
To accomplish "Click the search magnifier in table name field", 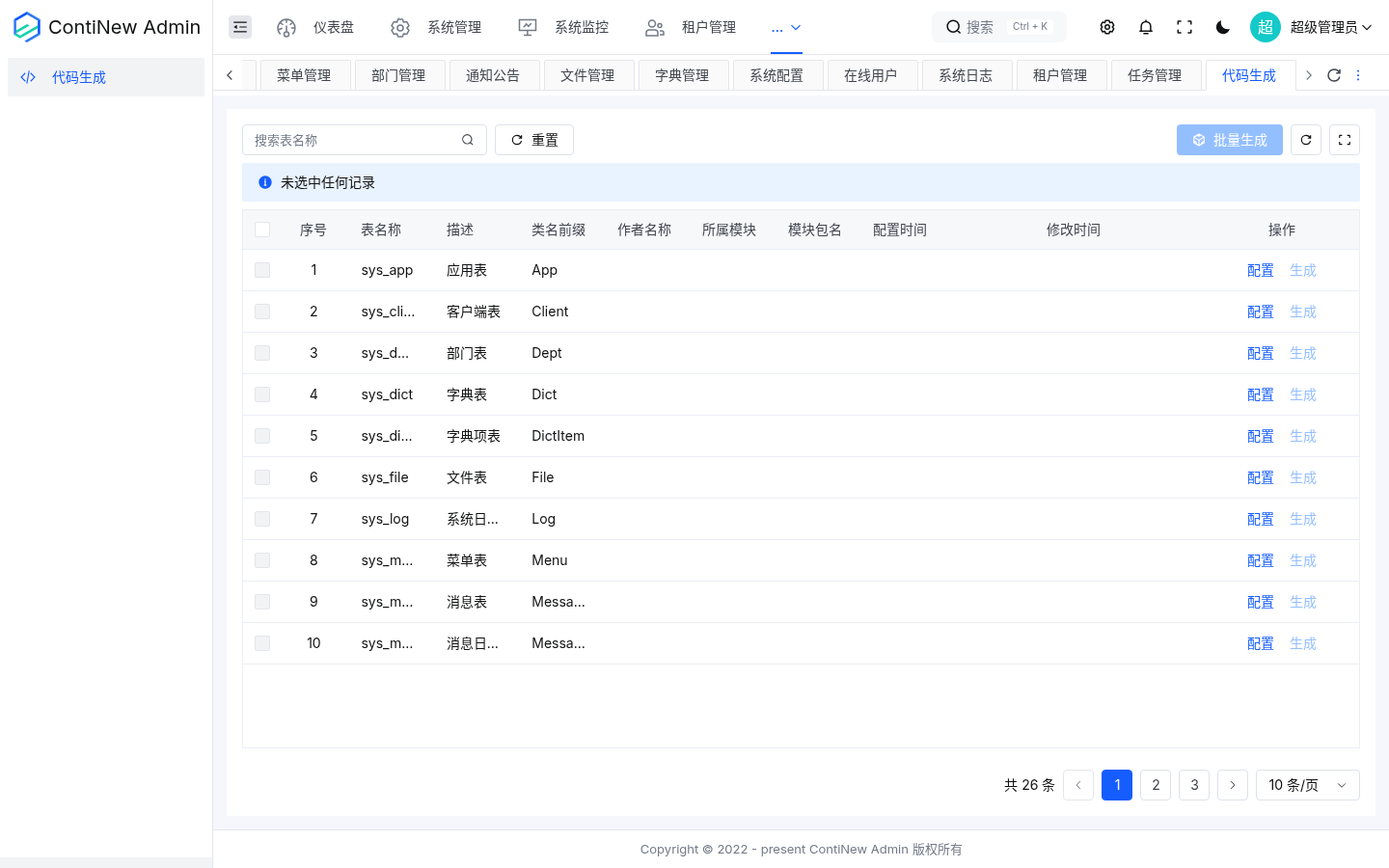I will pos(468,140).
